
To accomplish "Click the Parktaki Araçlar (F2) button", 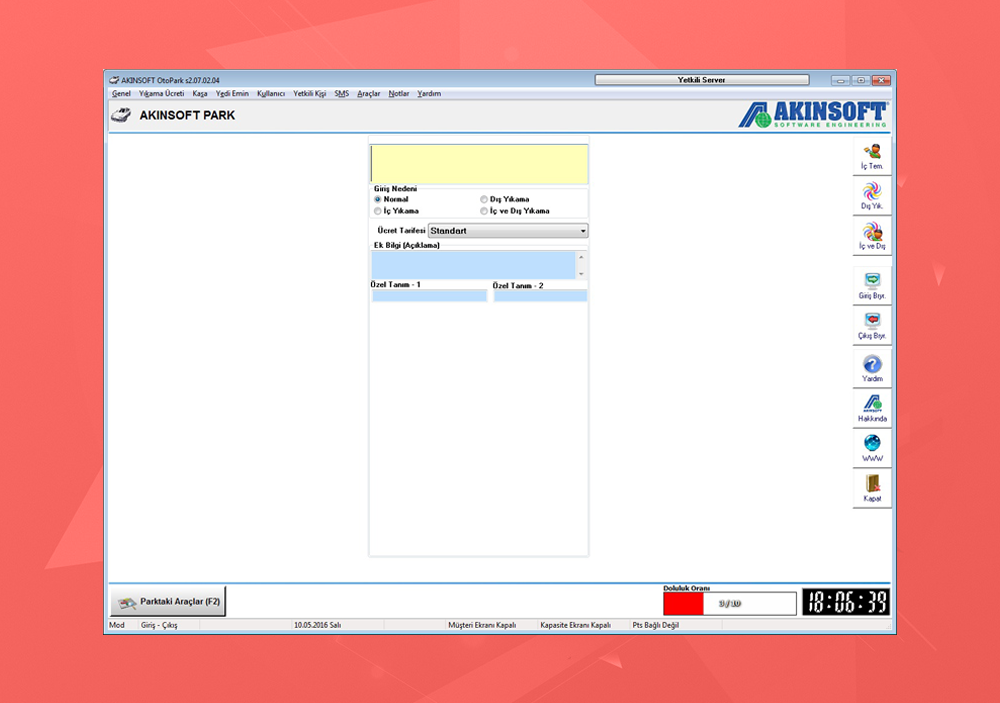I will point(168,602).
